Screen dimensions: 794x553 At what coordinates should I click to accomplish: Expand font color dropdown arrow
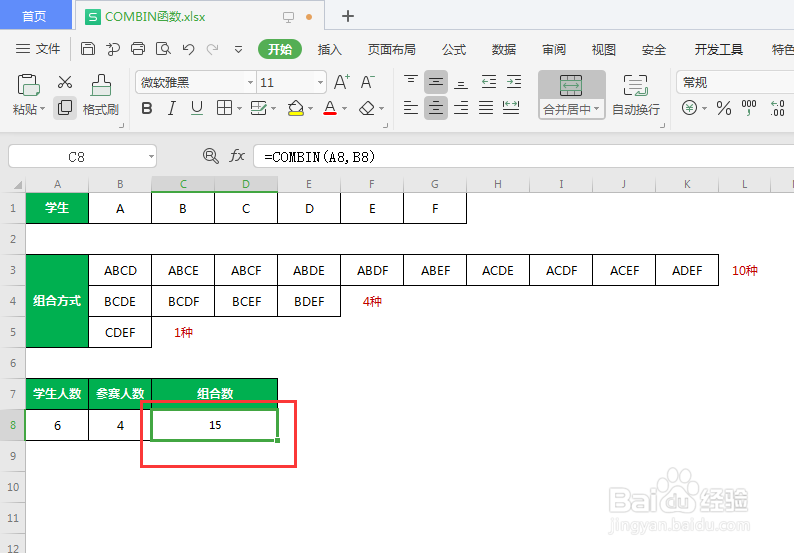[344, 108]
